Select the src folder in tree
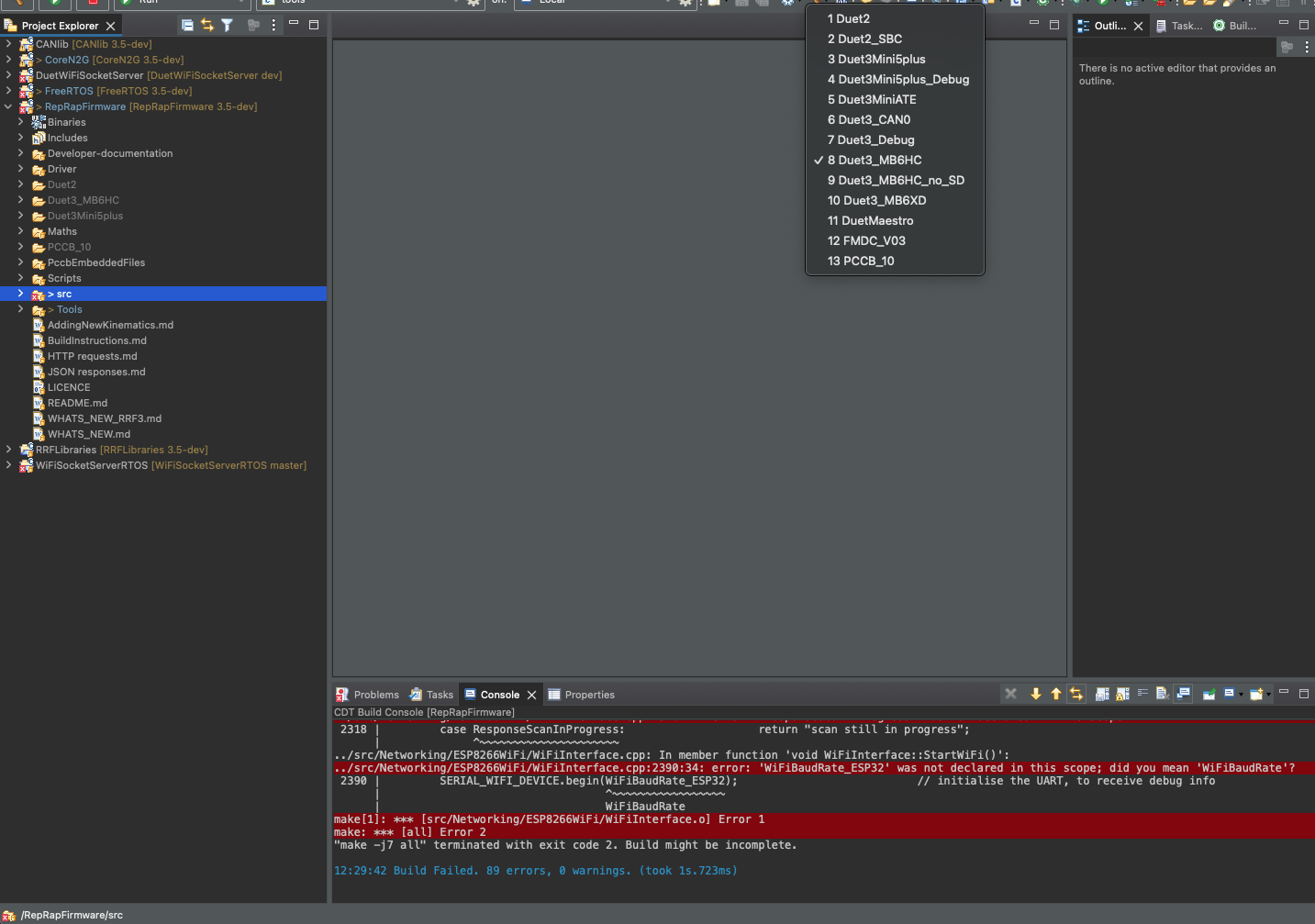 pyautogui.click(x=163, y=294)
